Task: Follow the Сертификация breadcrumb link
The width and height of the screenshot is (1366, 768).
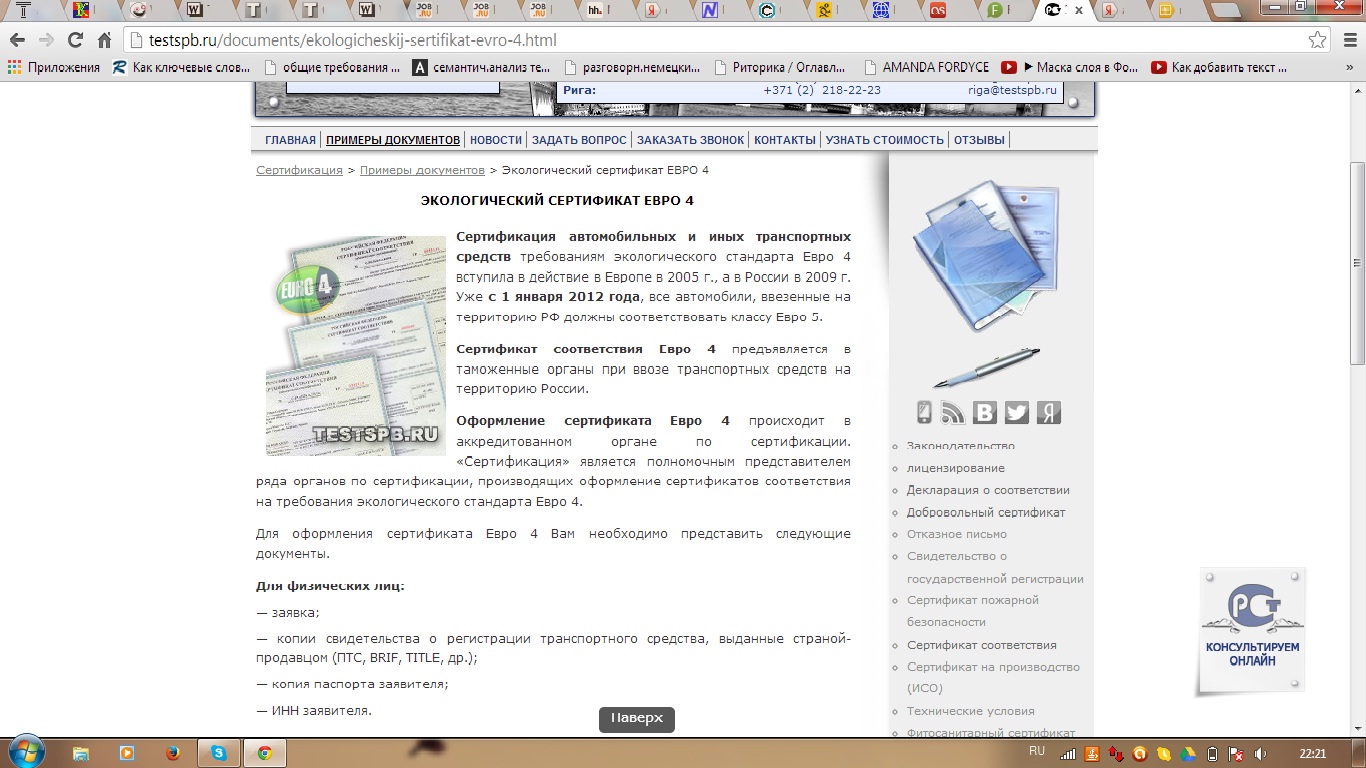Action: point(299,170)
